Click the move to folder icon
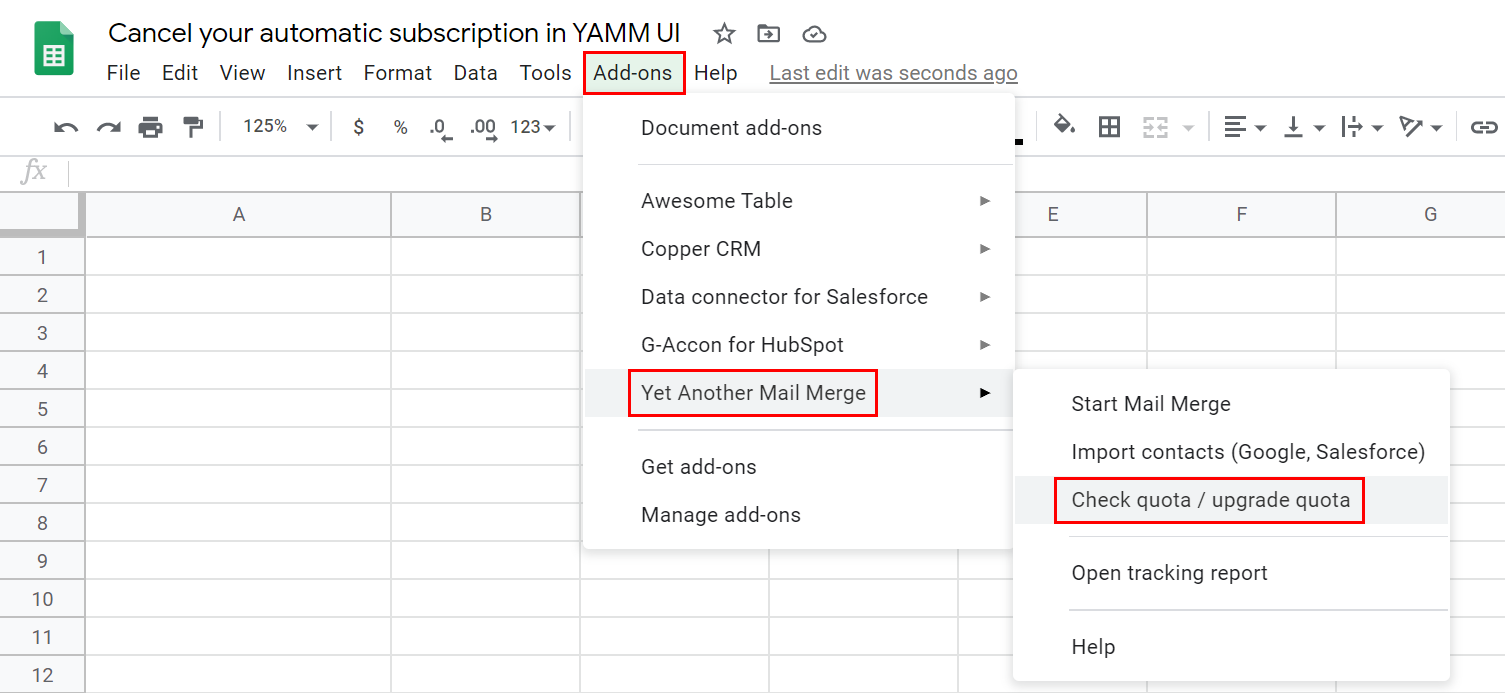 (768, 34)
